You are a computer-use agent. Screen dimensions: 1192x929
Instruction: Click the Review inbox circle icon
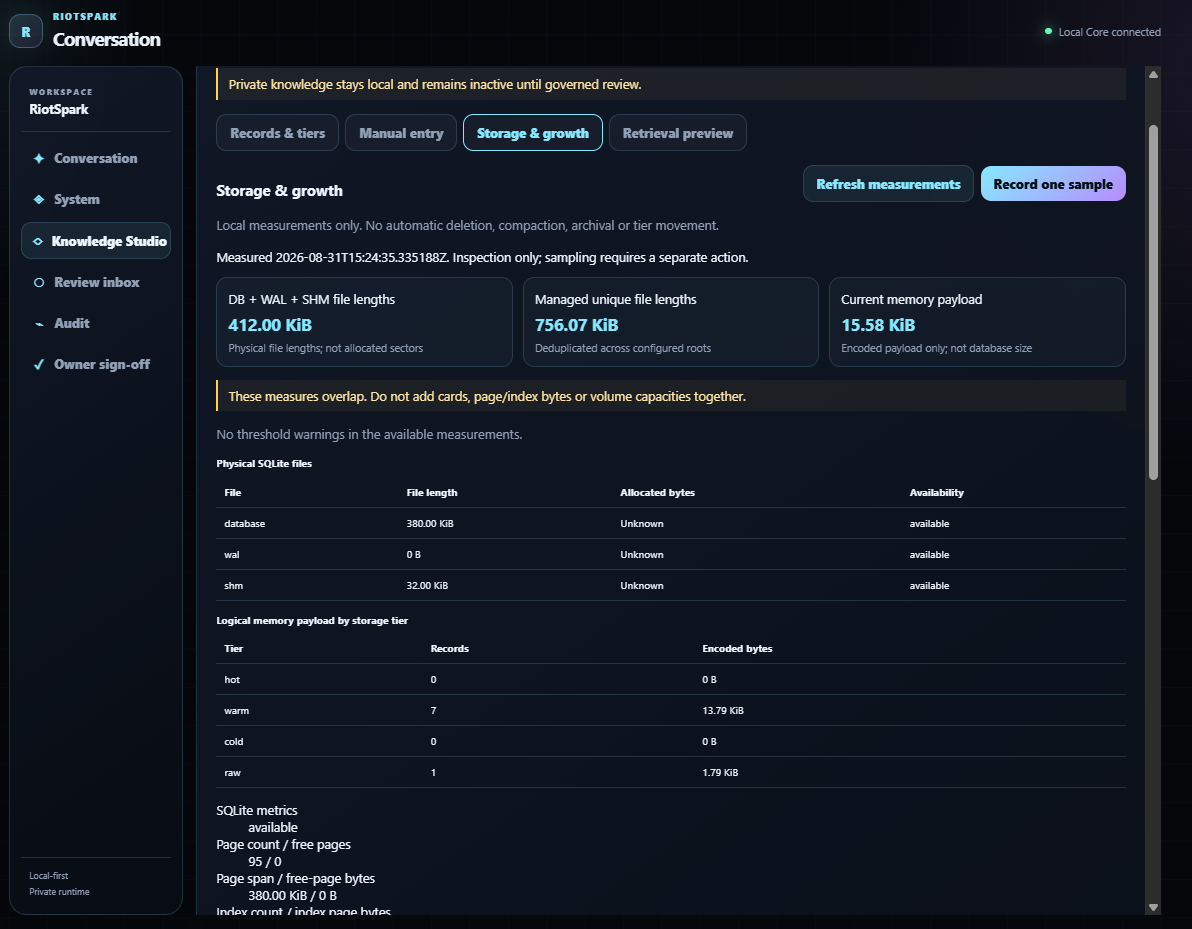pyautogui.click(x=39, y=282)
